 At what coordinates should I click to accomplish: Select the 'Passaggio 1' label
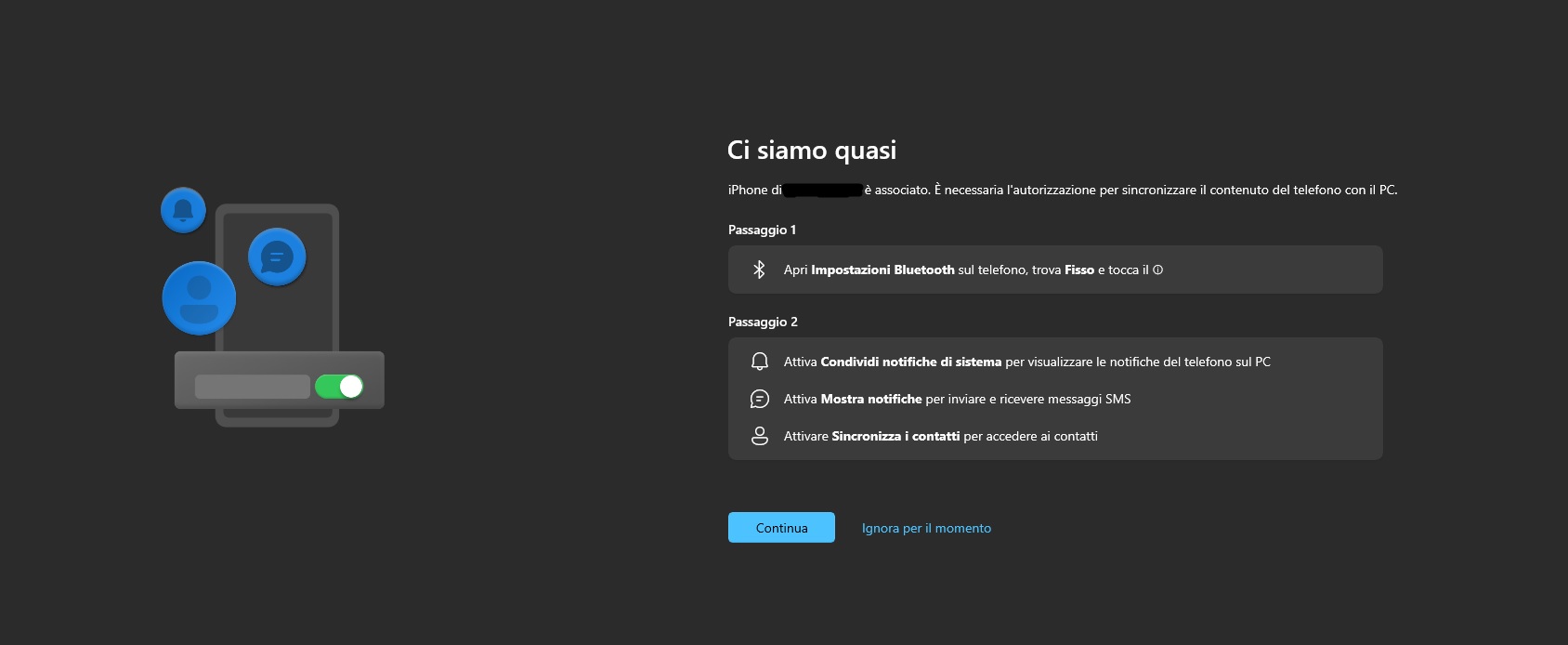(762, 230)
